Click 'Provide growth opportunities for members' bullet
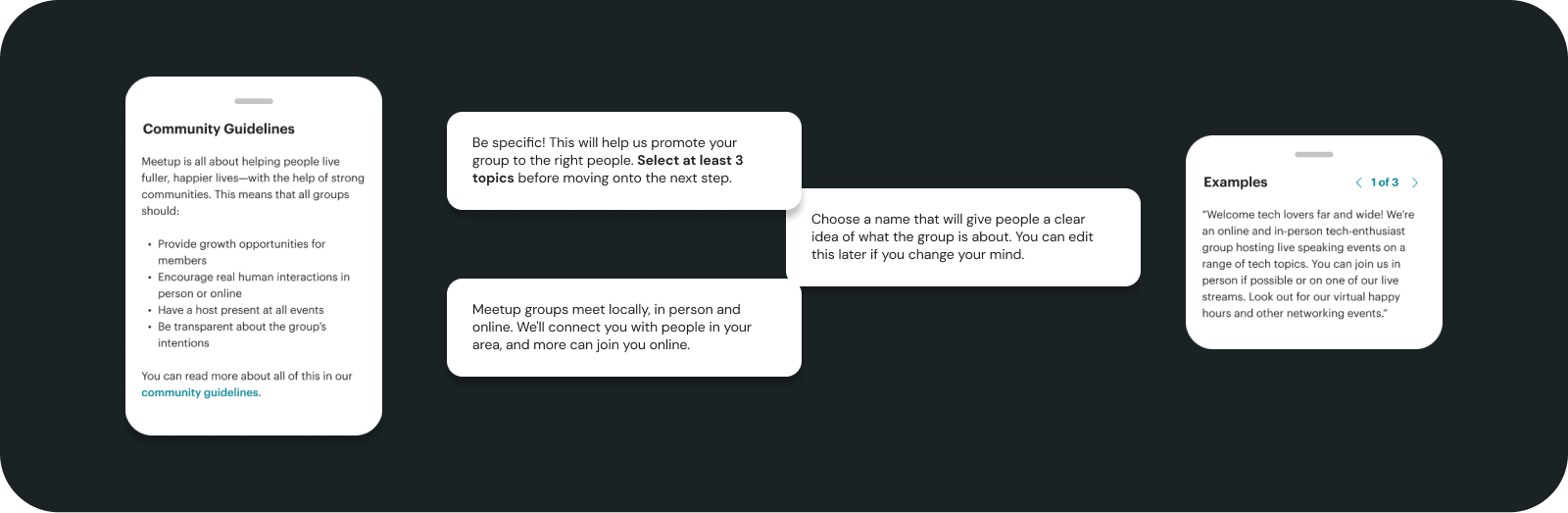1568x513 pixels. 241,252
